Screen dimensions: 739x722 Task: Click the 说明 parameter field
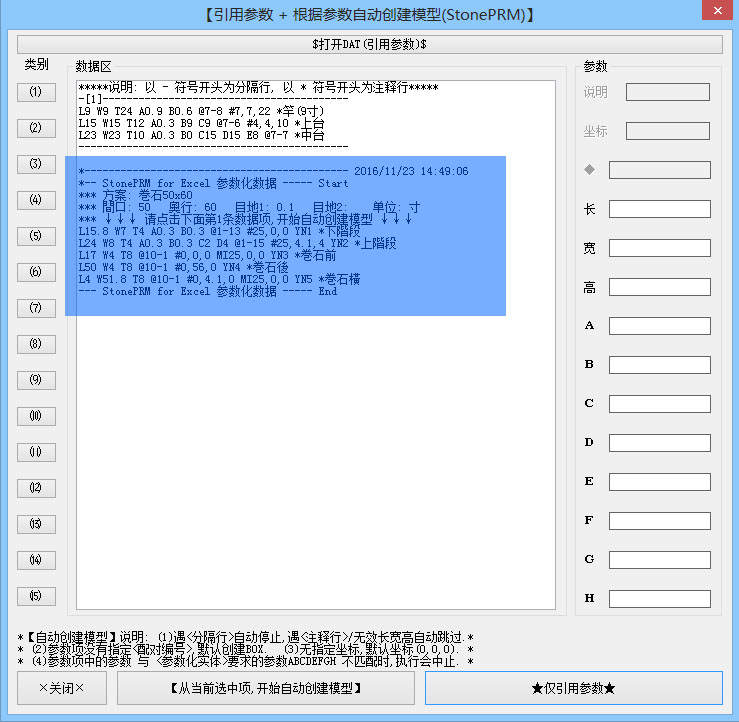coord(668,92)
